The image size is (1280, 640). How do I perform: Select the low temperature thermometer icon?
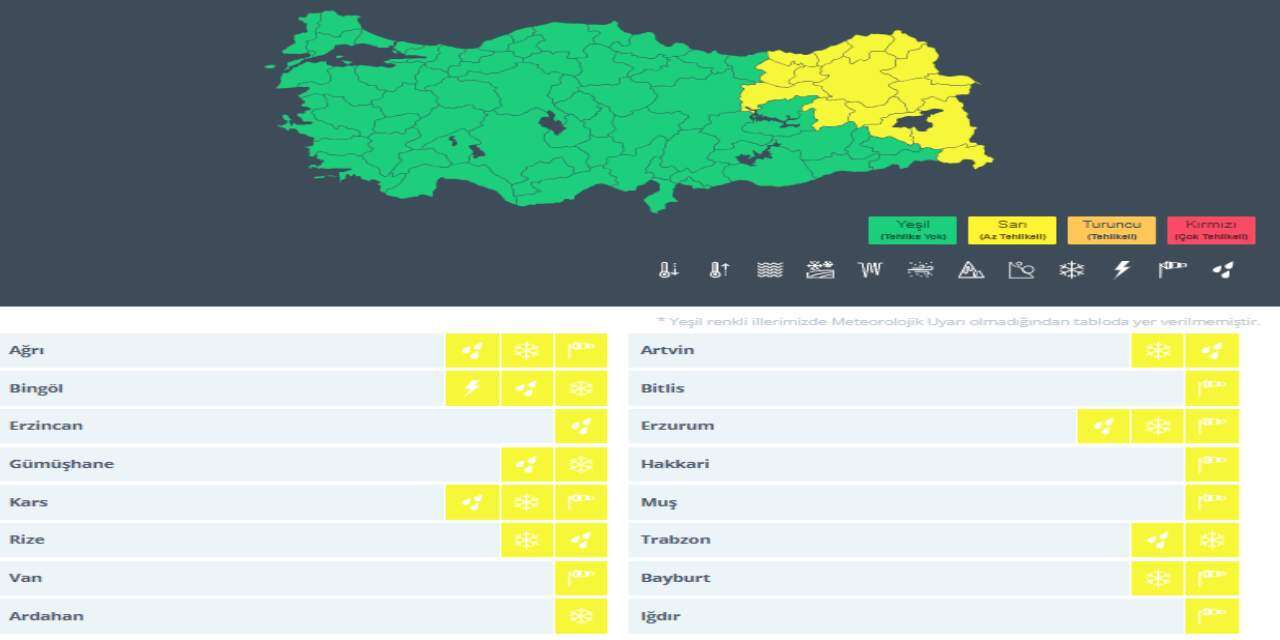[670, 269]
